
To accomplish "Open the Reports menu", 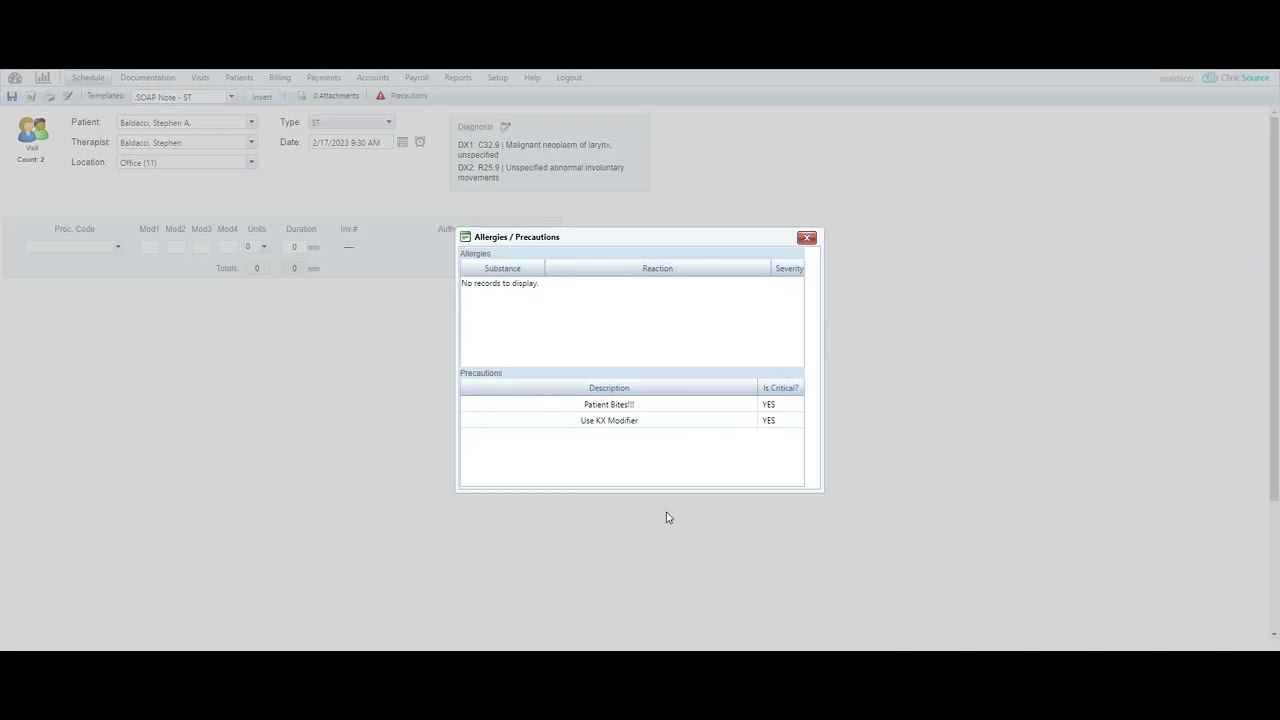I will [x=458, y=78].
